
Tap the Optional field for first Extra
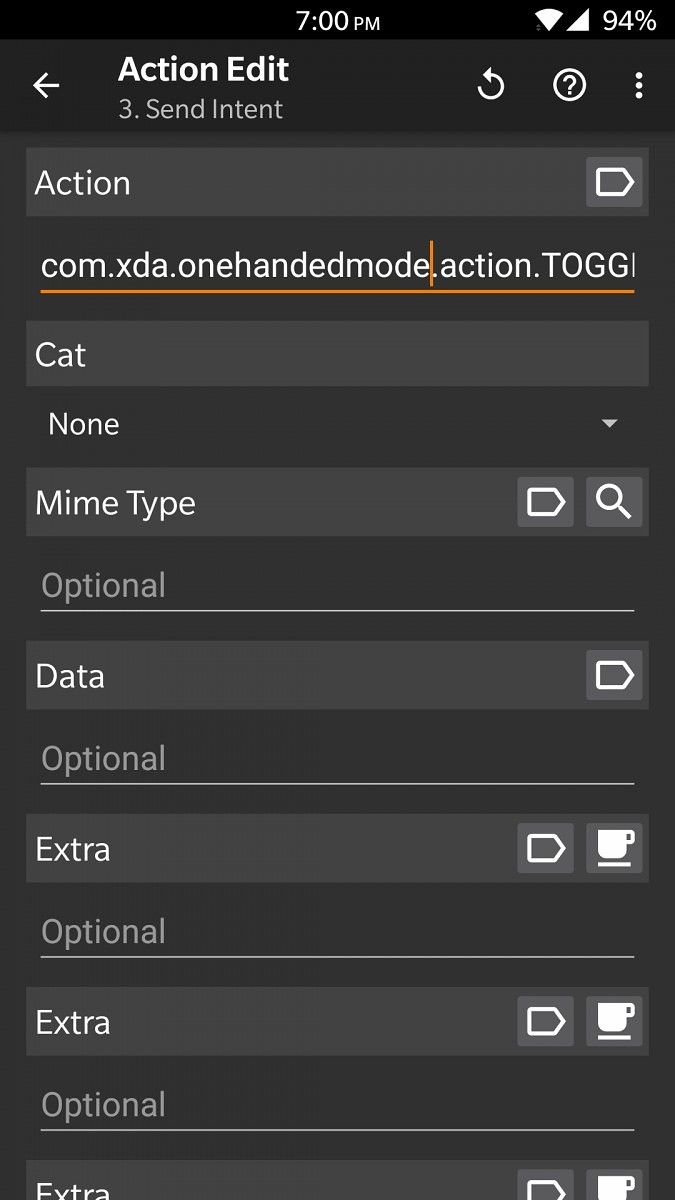[x=337, y=931]
